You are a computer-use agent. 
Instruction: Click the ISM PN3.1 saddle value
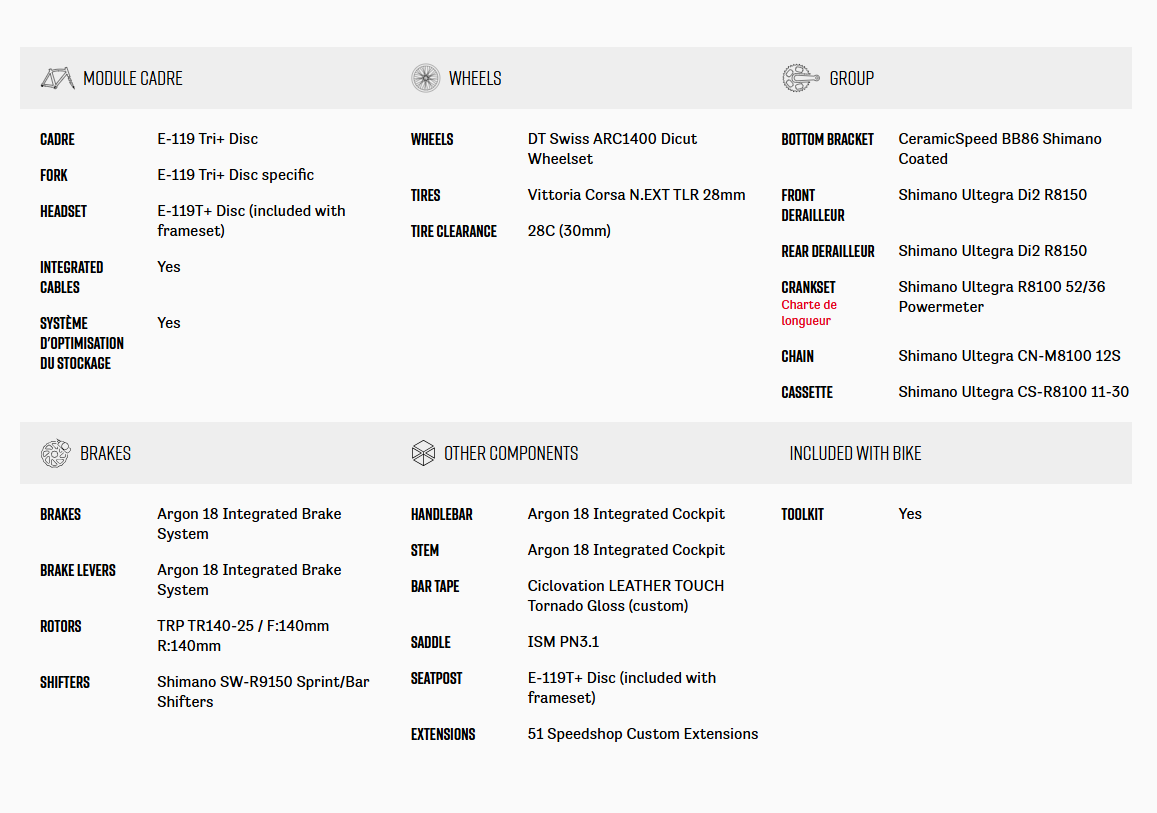tap(563, 642)
